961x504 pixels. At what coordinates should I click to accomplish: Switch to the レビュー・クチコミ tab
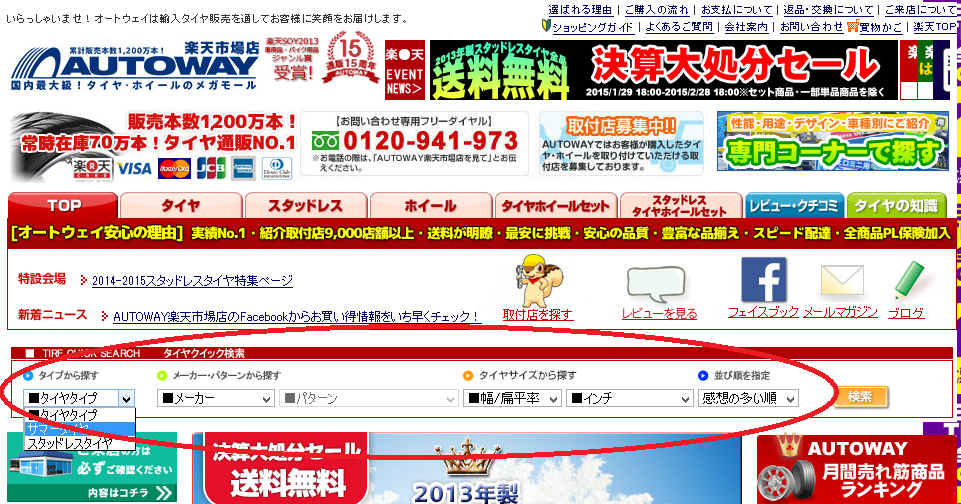(794, 206)
